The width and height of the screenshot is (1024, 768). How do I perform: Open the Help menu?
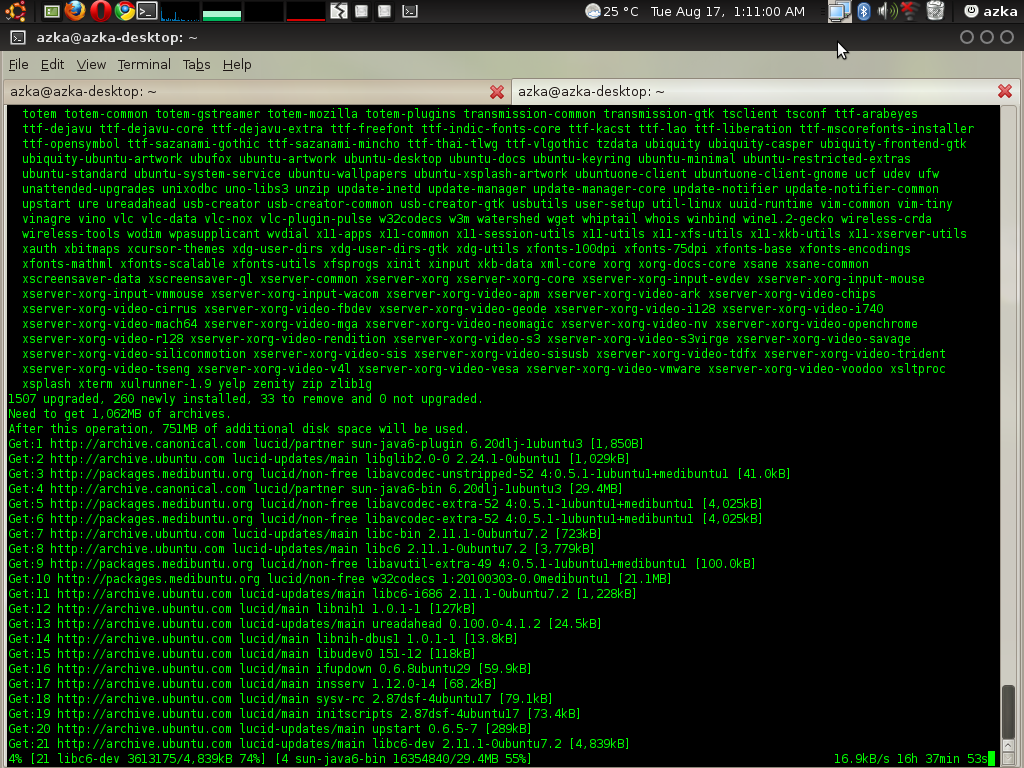click(236, 65)
